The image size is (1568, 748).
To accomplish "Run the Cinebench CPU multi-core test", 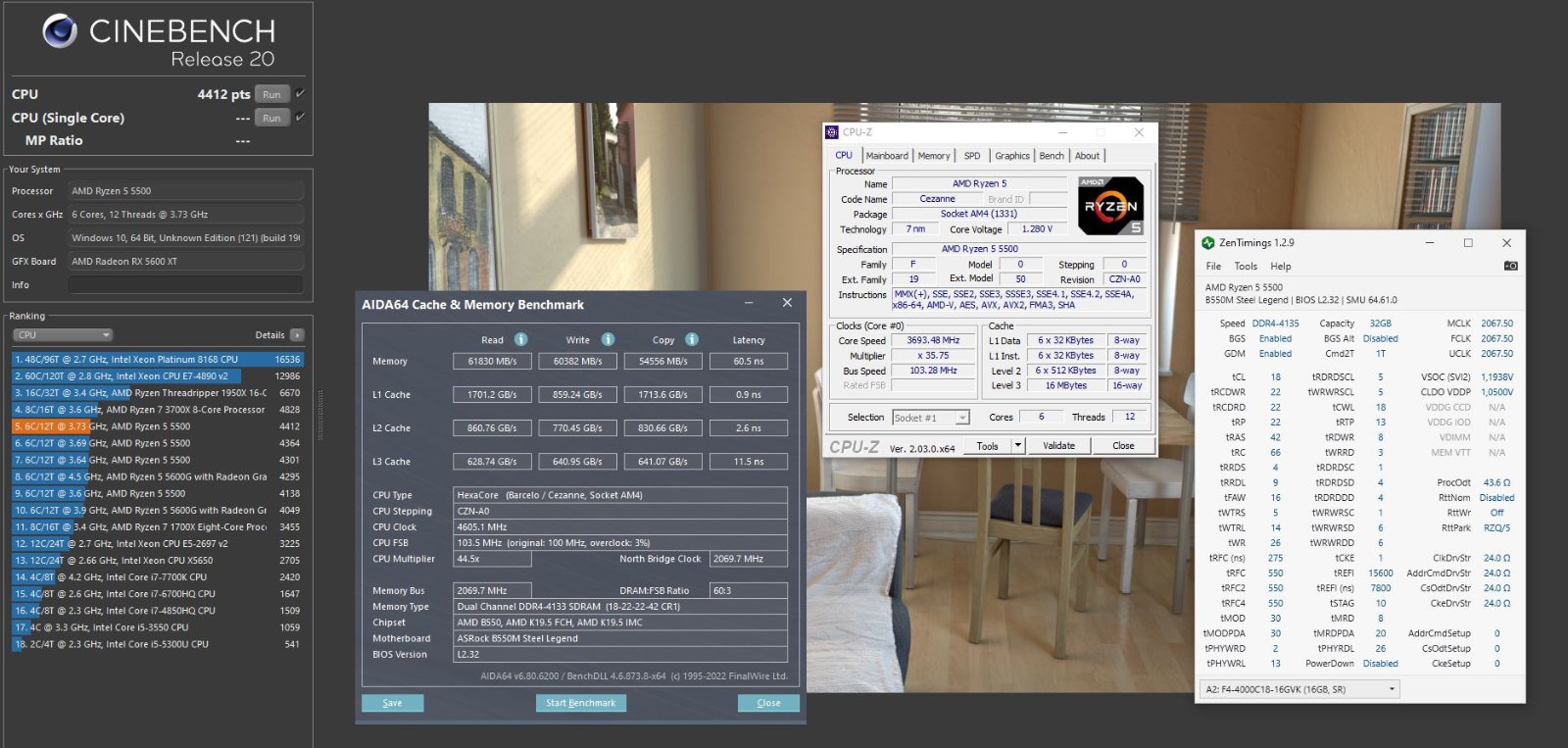I will point(271,94).
